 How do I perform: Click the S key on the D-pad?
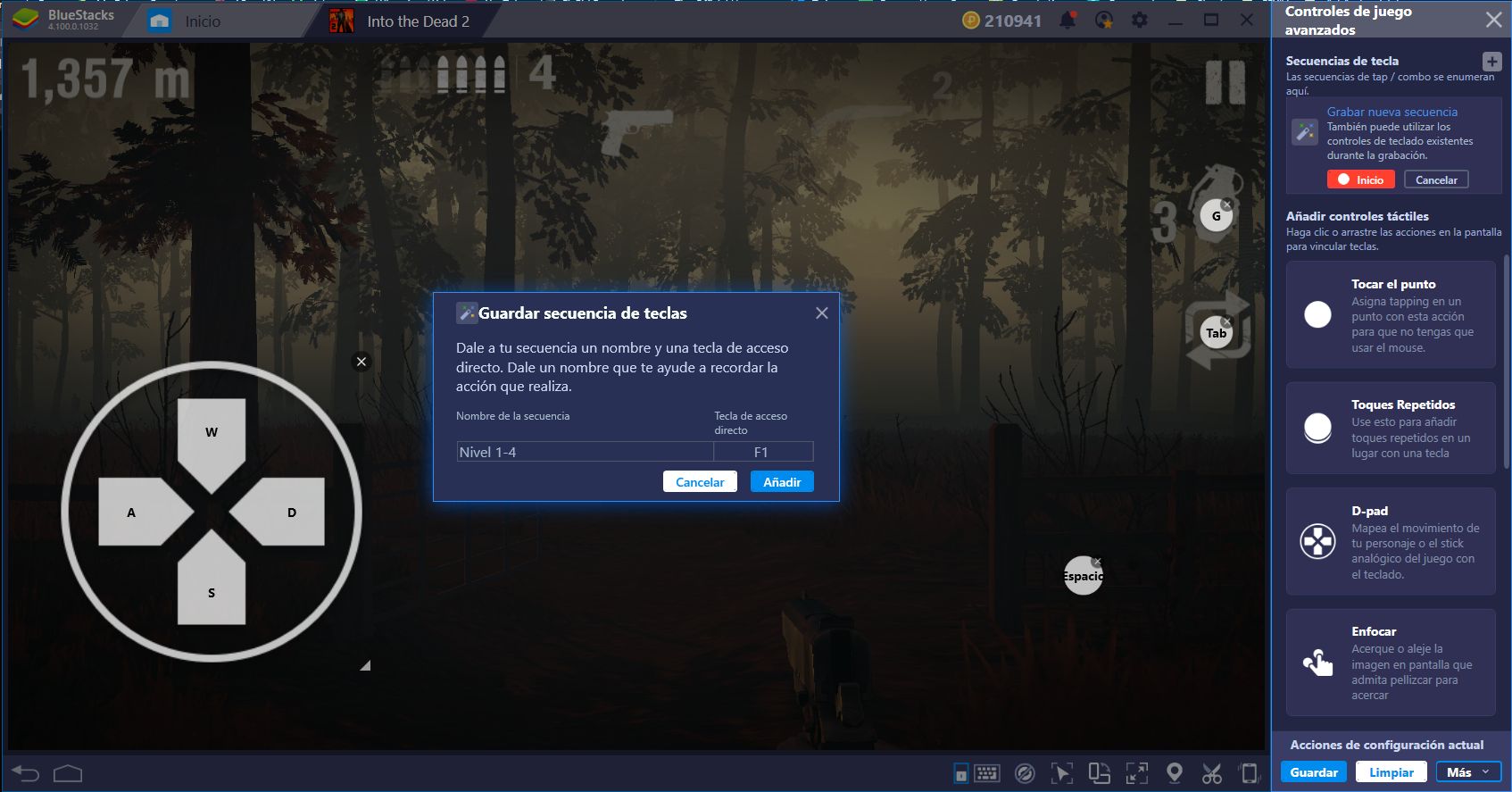pyautogui.click(x=212, y=579)
